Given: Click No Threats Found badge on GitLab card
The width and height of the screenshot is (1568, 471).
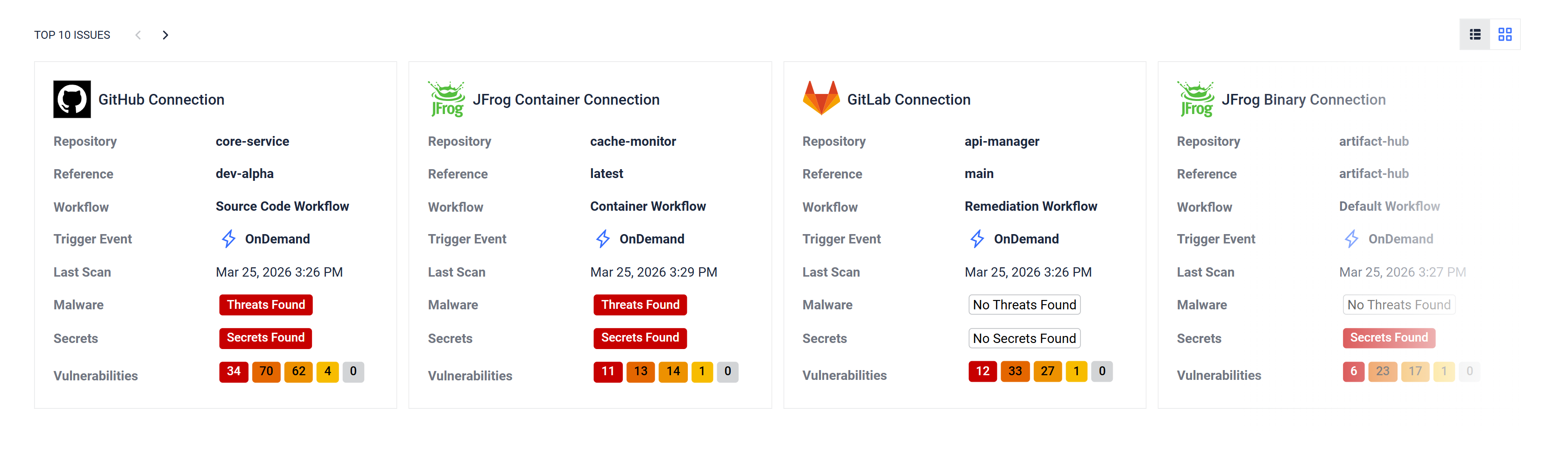Looking at the screenshot, I should click(1024, 305).
